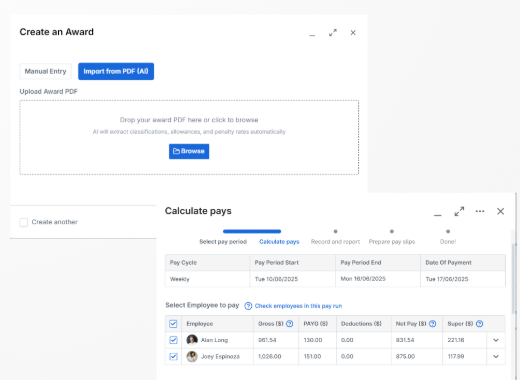Uncheck Alan Long's pay checkbox
This screenshot has height=380, width=520.
[x=173, y=340]
